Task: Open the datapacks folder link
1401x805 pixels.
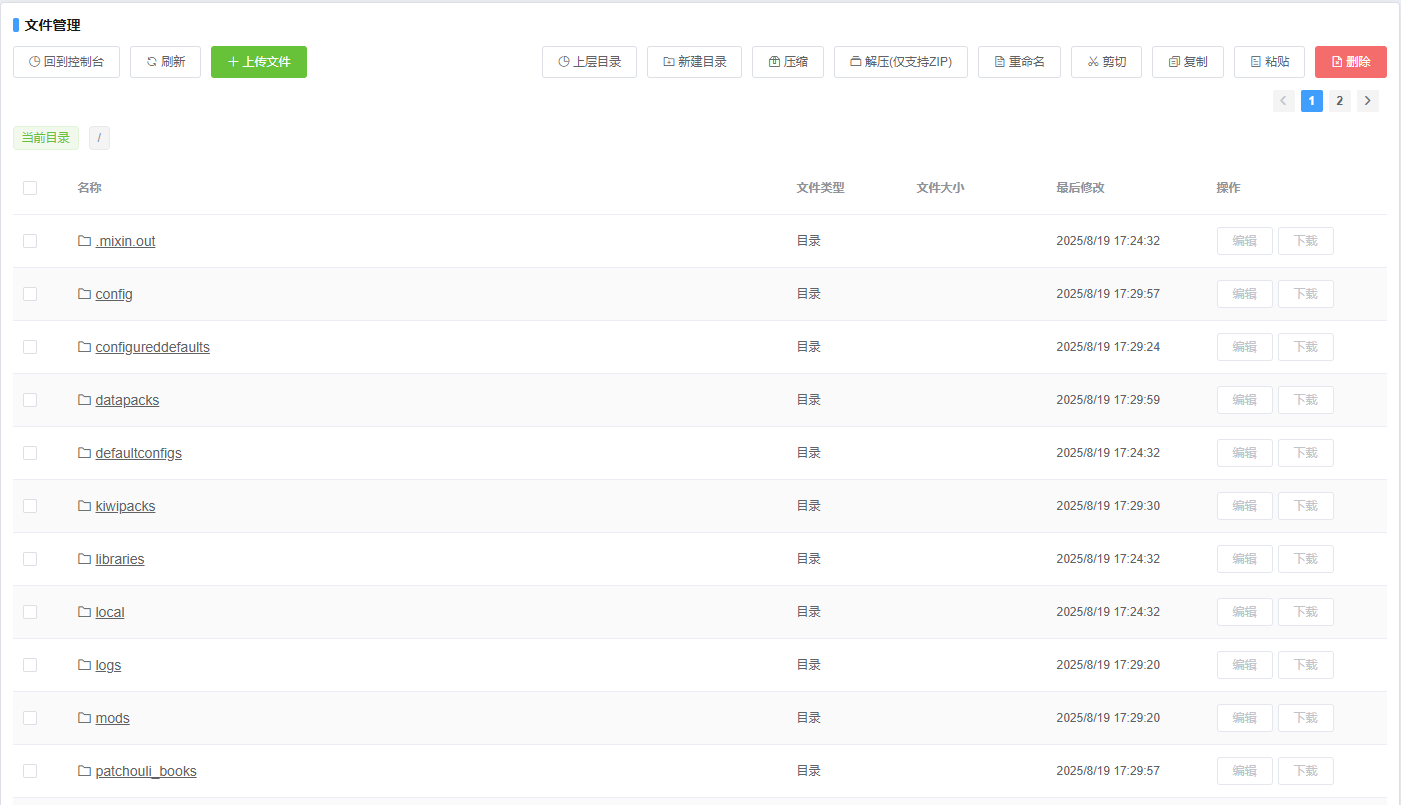Action: pyautogui.click(x=127, y=400)
